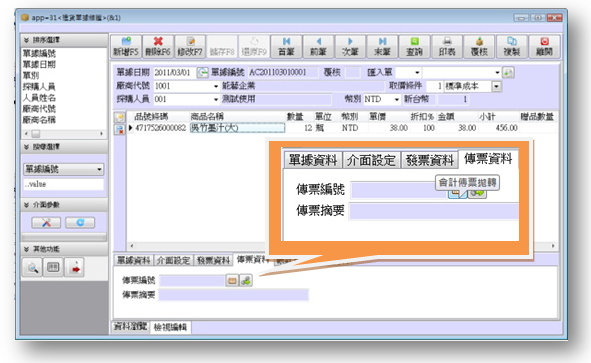Open the 查詢 query tool
This screenshot has height=363, width=591.
click(x=414, y=47)
